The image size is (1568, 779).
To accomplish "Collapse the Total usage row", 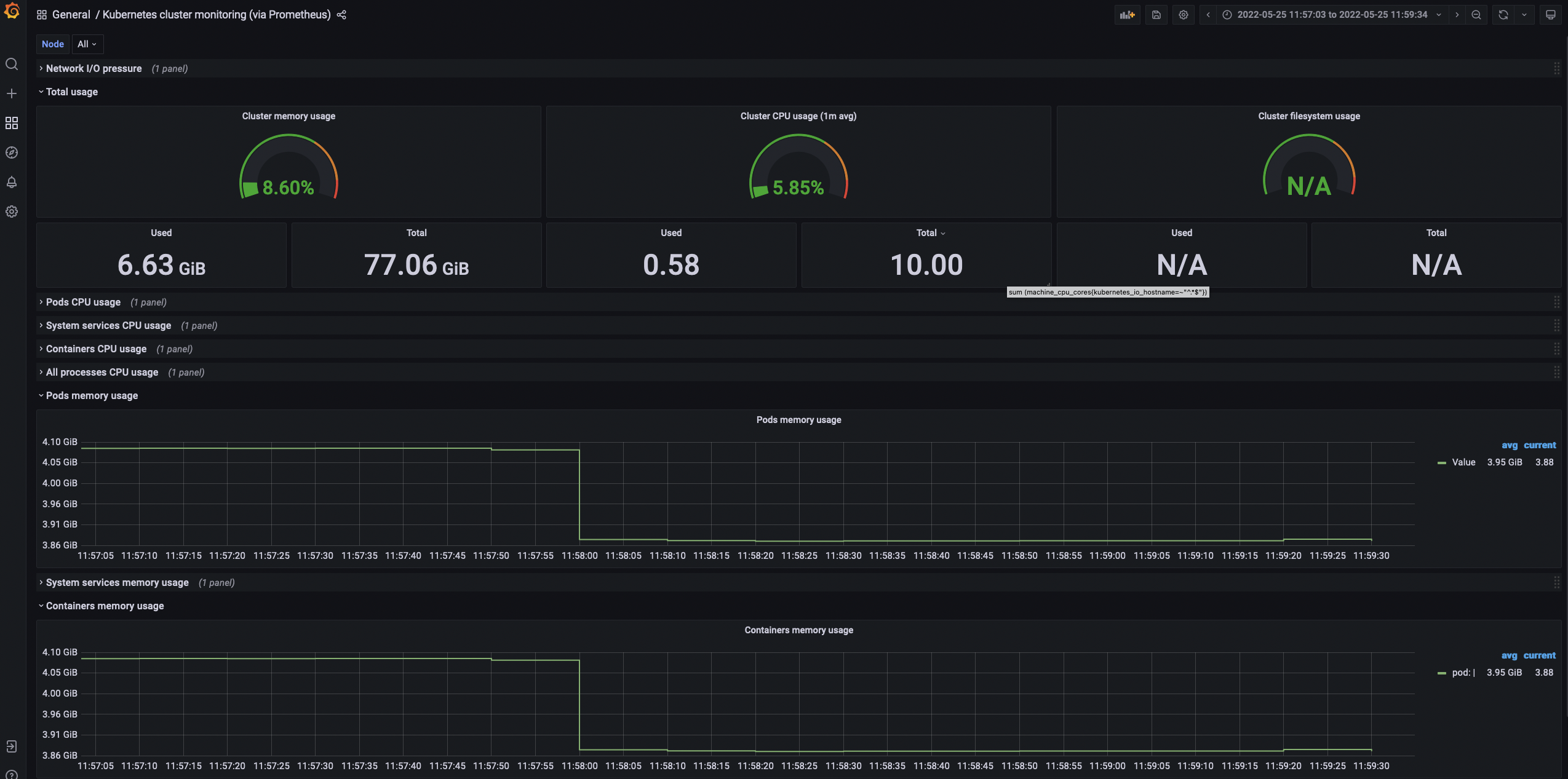I will [71, 92].
